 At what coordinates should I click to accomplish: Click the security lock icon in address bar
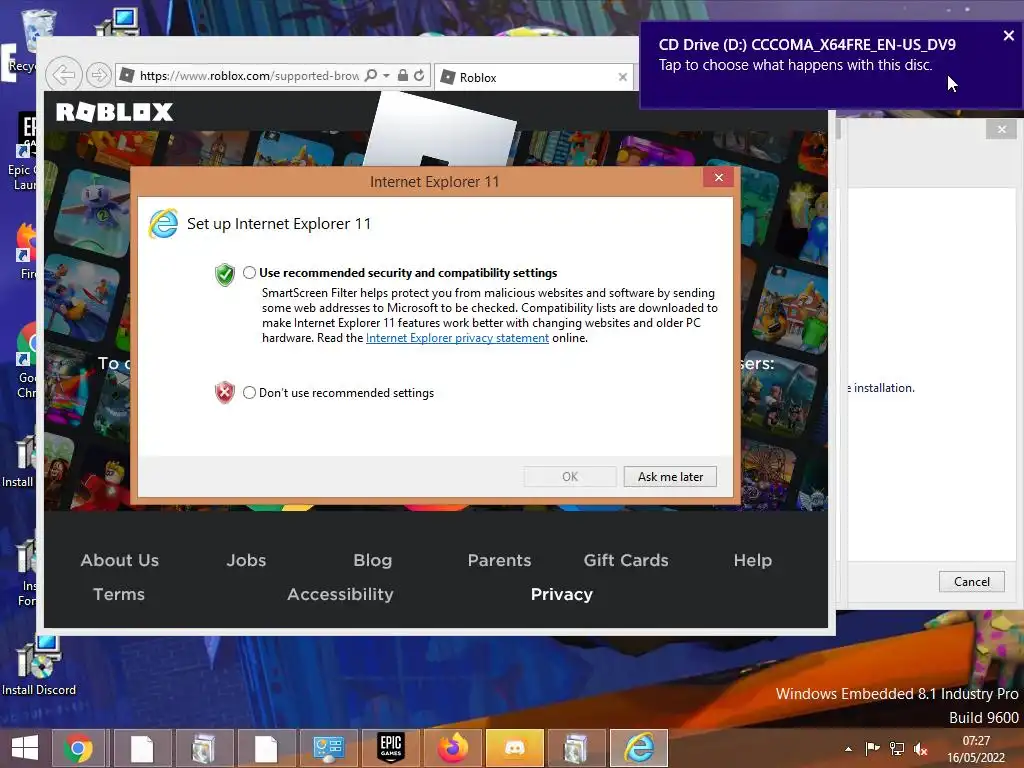point(403,75)
